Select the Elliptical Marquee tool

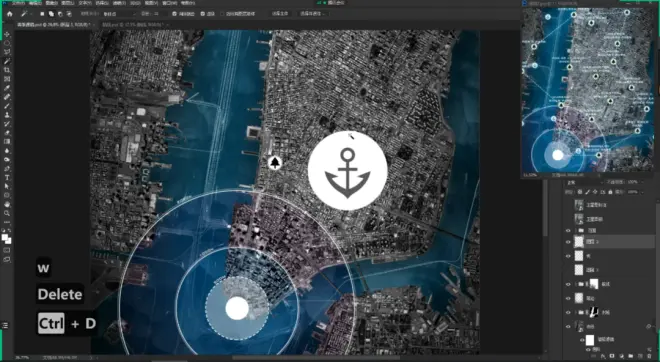(x=7, y=43)
